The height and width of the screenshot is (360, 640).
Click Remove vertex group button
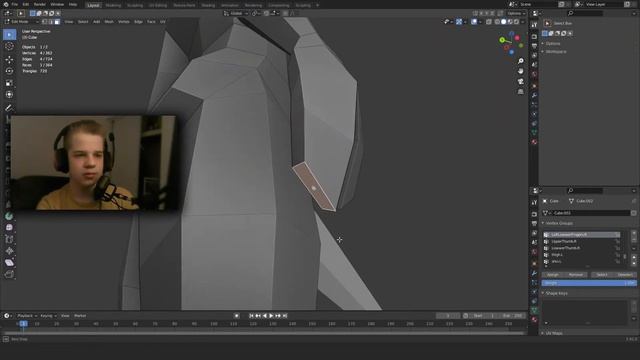576,275
